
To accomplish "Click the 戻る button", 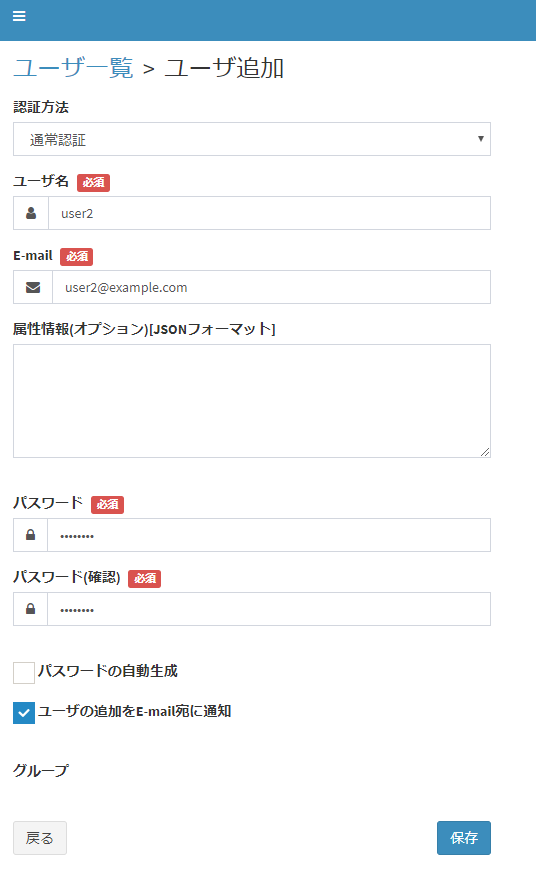I will (x=40, y=838).
